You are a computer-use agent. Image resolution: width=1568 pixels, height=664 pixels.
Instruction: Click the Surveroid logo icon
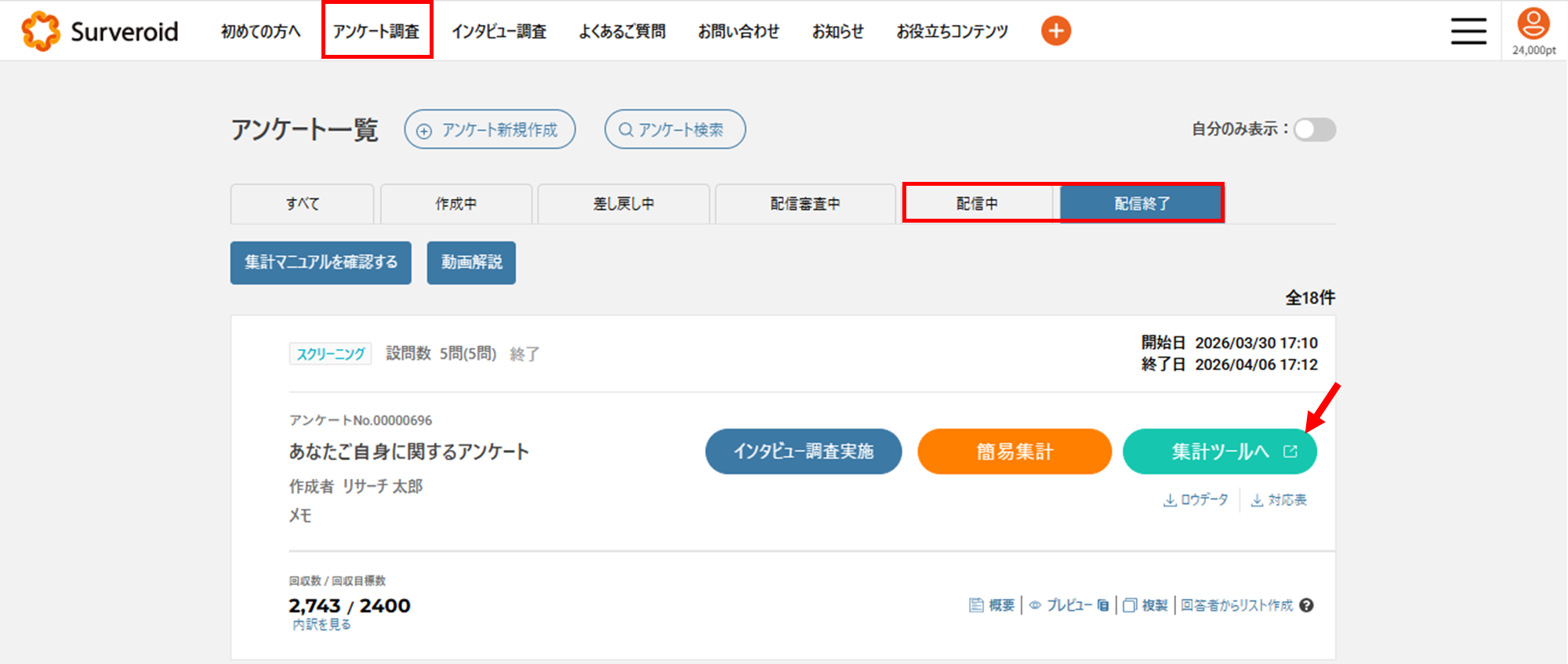[x=41, y=31]
